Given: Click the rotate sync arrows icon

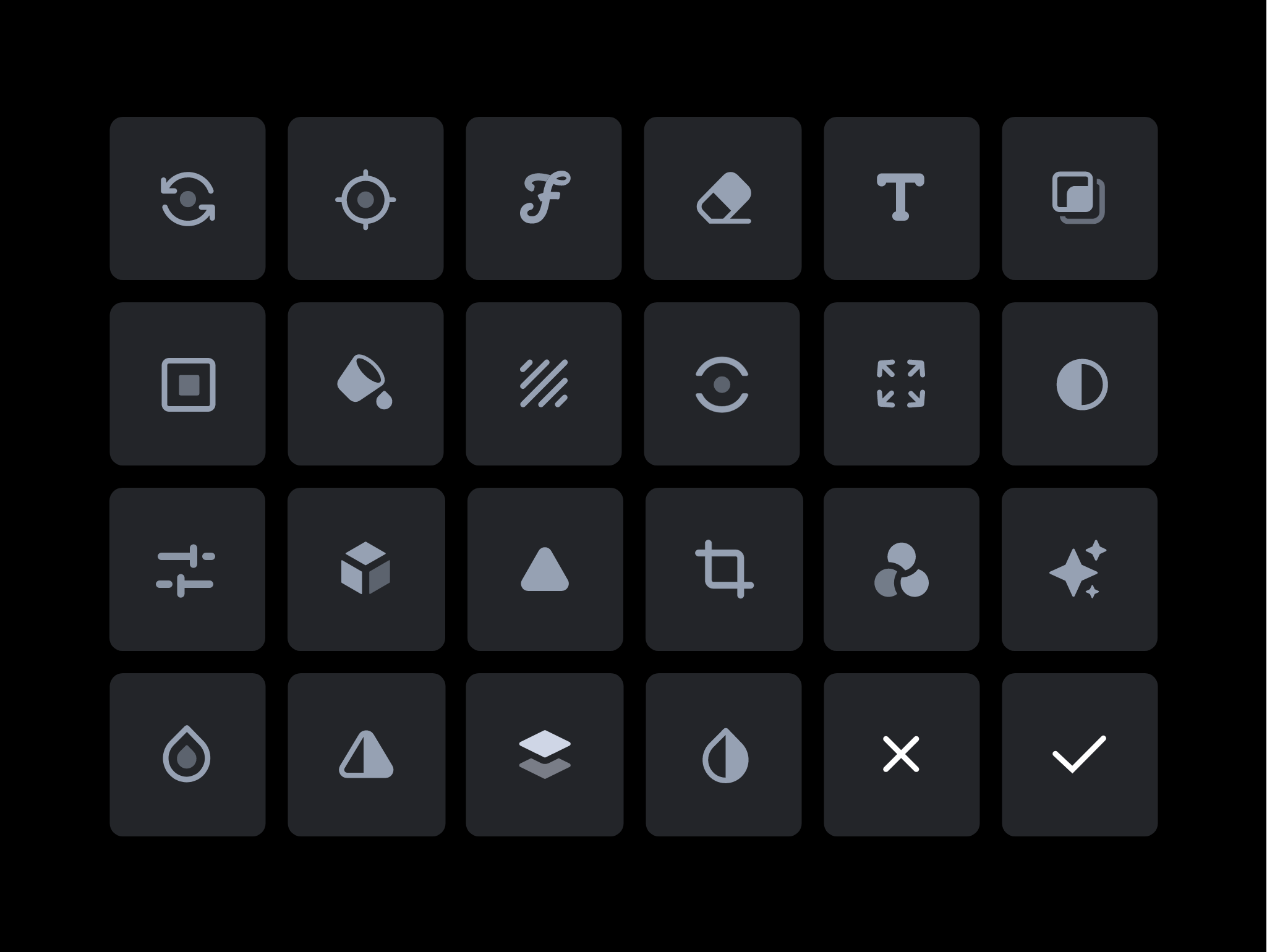Looking at the screenshot, I should pyautogui.click(x=188, y=199).
